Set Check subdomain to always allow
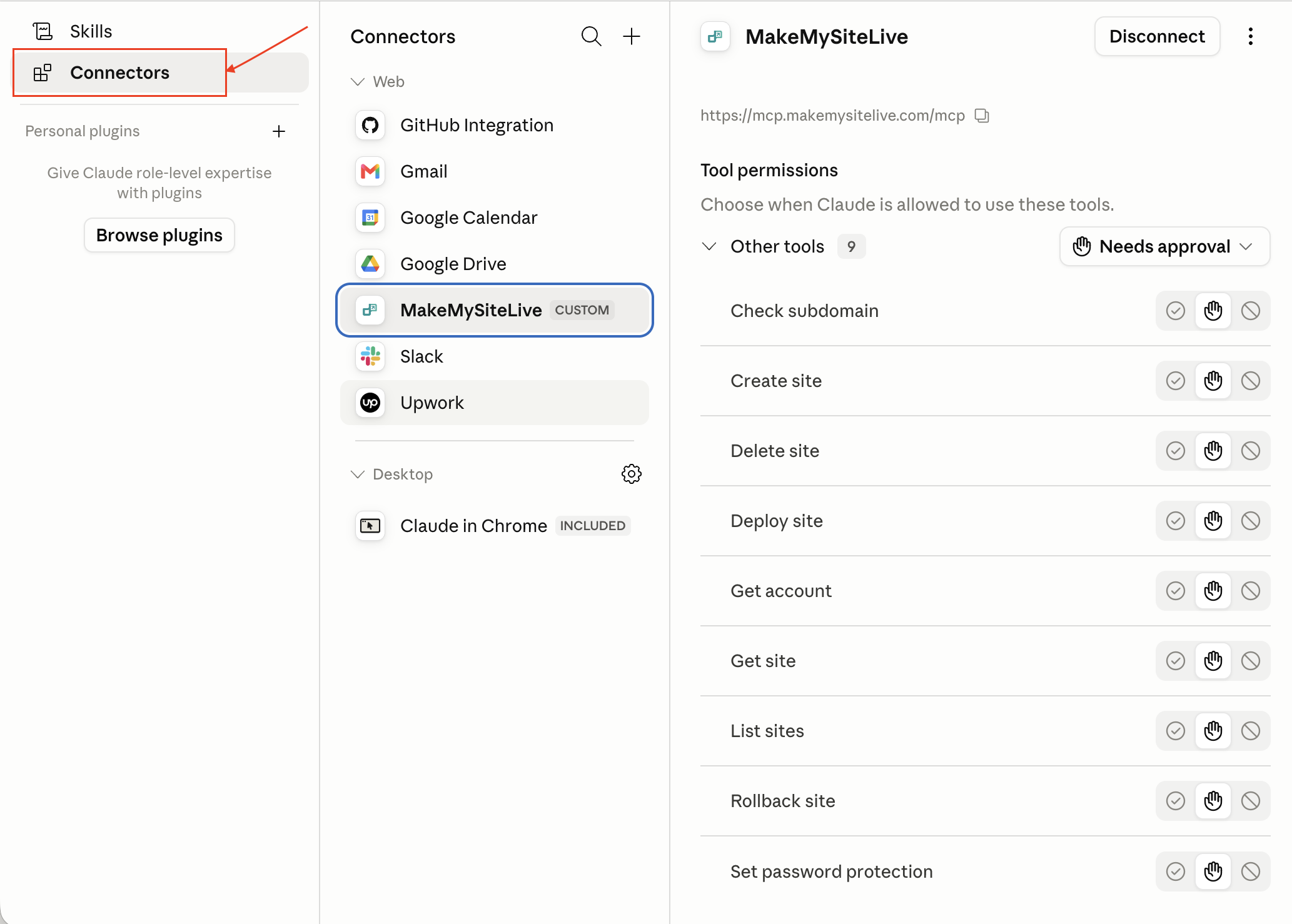Image resolution: width=1292 pixels, height=924 pixels. [1176, 311]
